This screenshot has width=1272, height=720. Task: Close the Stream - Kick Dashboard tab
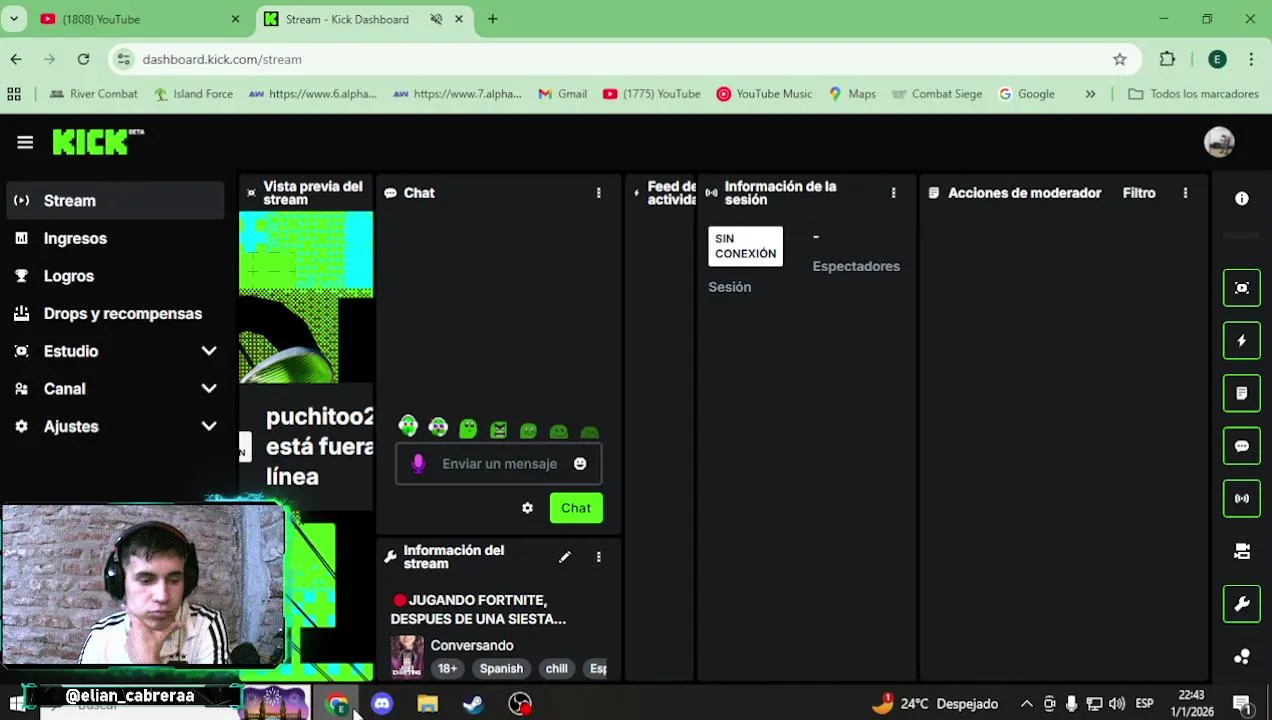pyautogui.click(x=460, y=19)
